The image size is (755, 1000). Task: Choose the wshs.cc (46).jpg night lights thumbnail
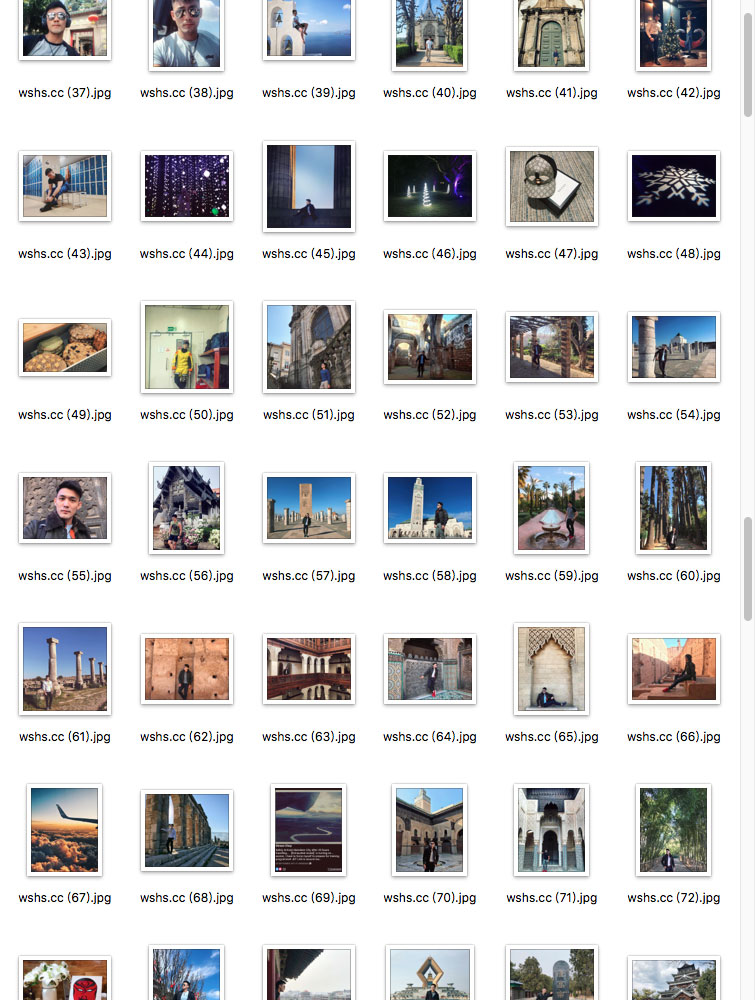click(x=430, y=186)
